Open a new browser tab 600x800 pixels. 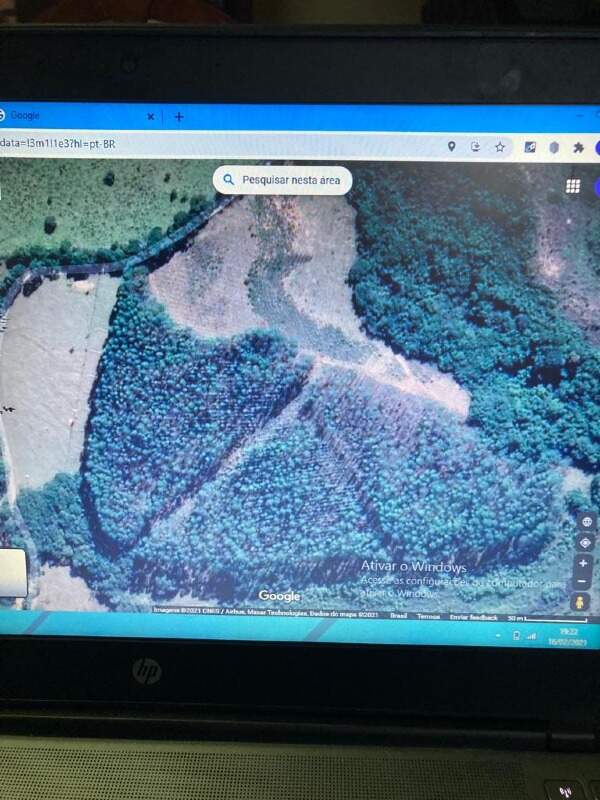[179, 117]
